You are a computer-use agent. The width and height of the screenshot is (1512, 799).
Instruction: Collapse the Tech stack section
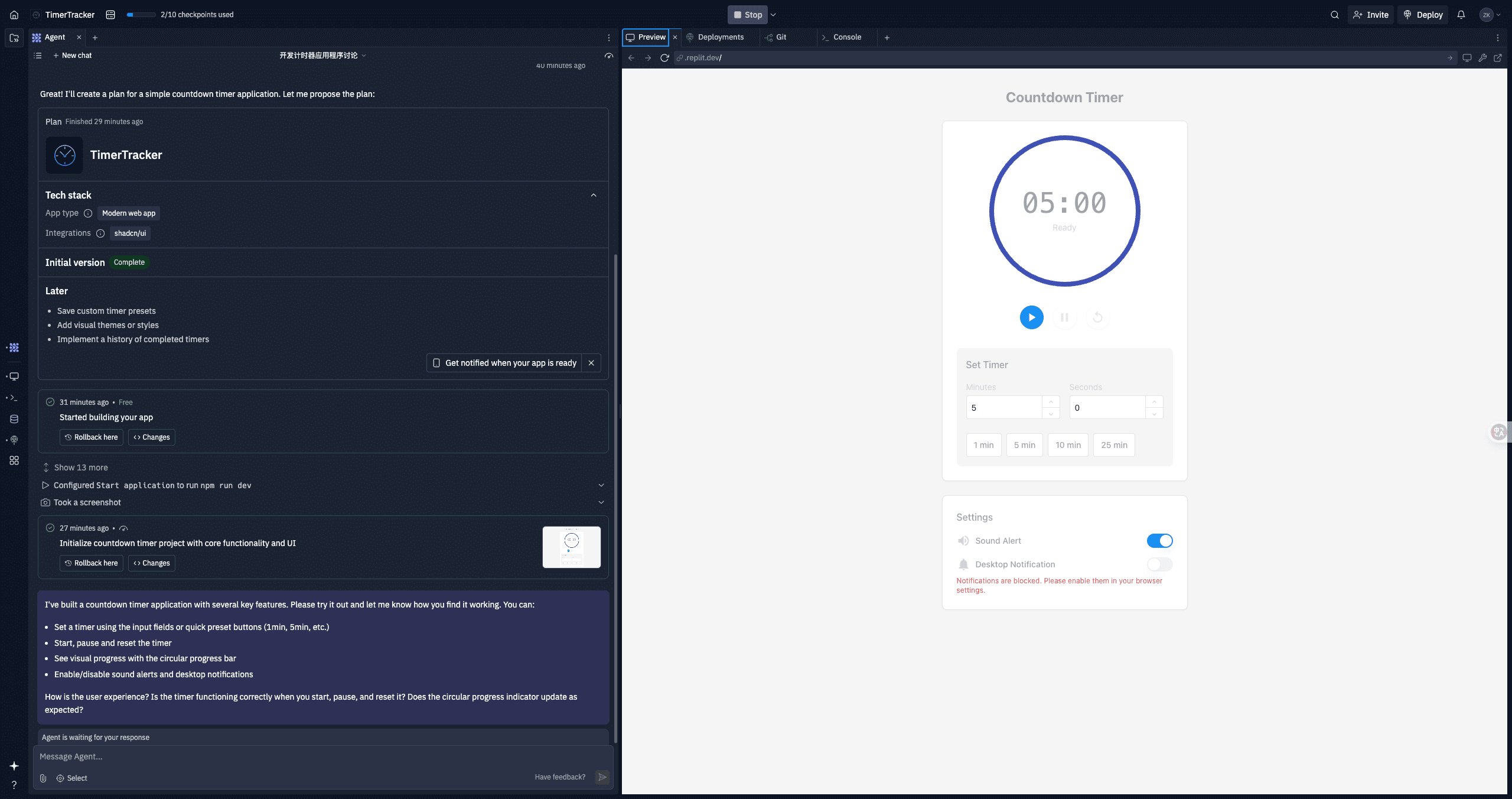(x=594, y=195)
